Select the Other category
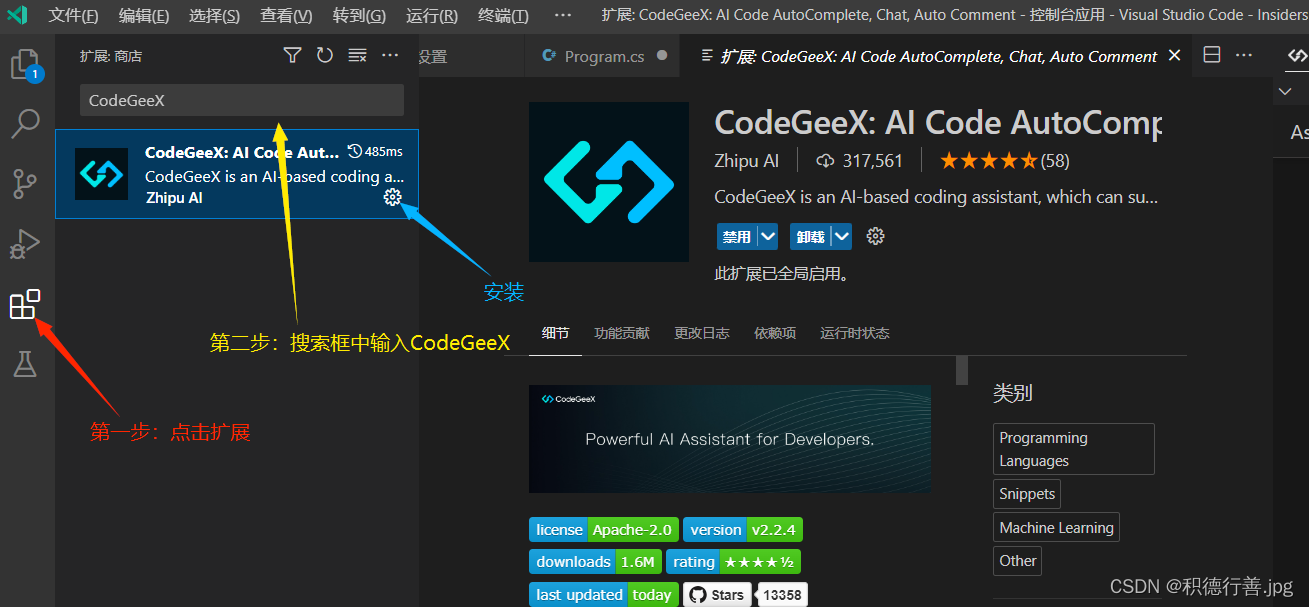The height and width of the screenshot is (607, 1309). (1018, 561)
